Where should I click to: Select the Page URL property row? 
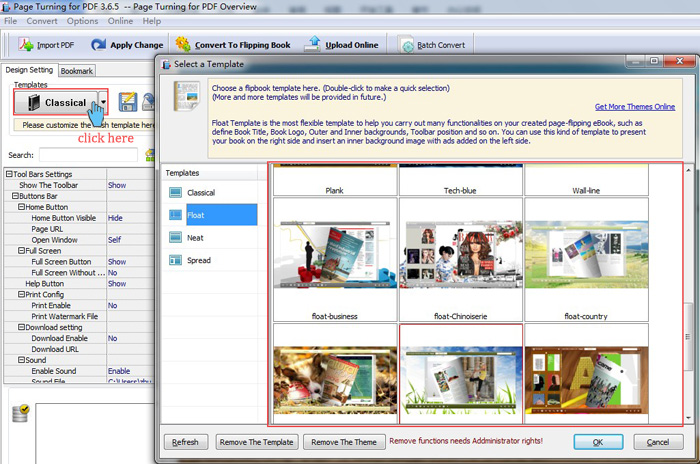tap(79, 229)
